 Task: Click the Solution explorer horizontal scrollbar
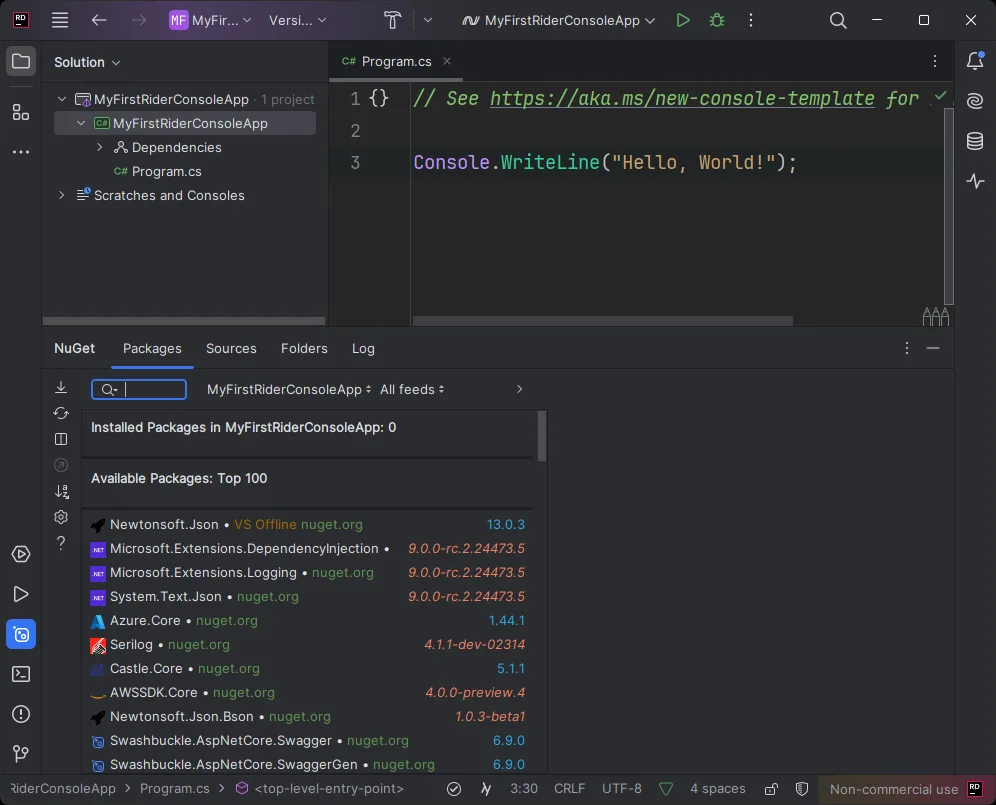(x=184, y=321)
